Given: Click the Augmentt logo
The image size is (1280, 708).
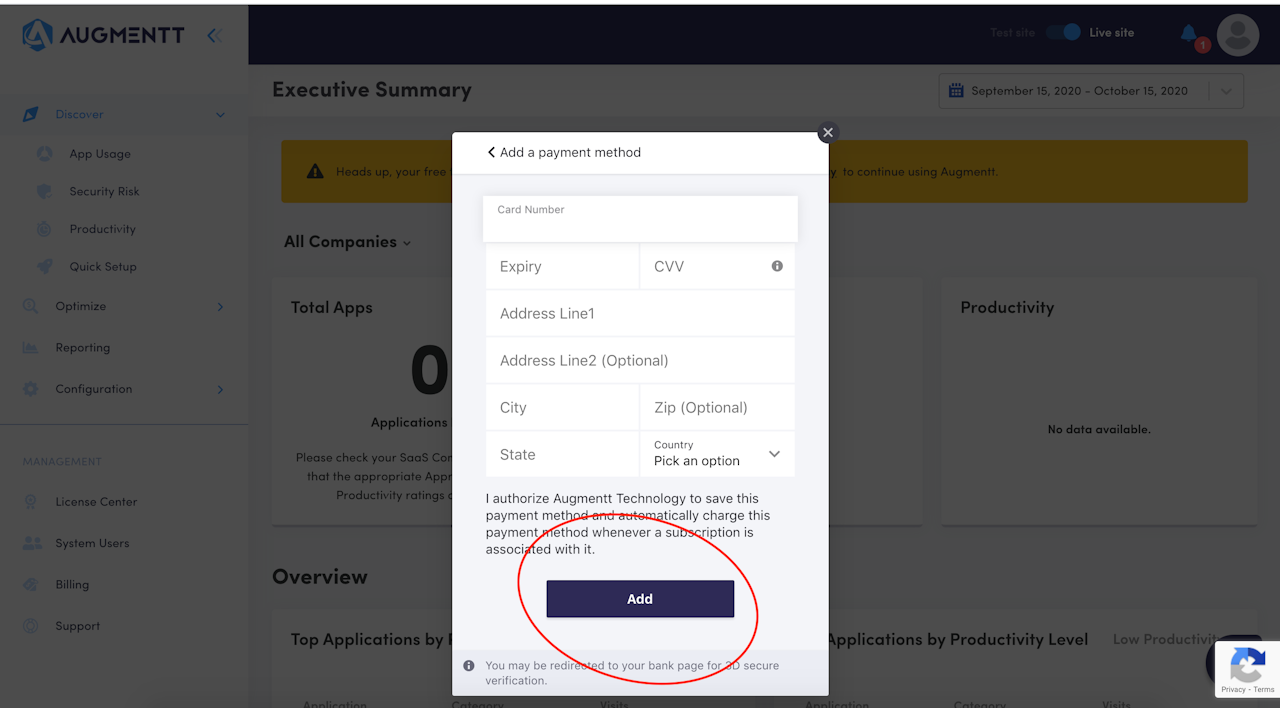Looking at the screenshot, I should [x=103, y=35].
